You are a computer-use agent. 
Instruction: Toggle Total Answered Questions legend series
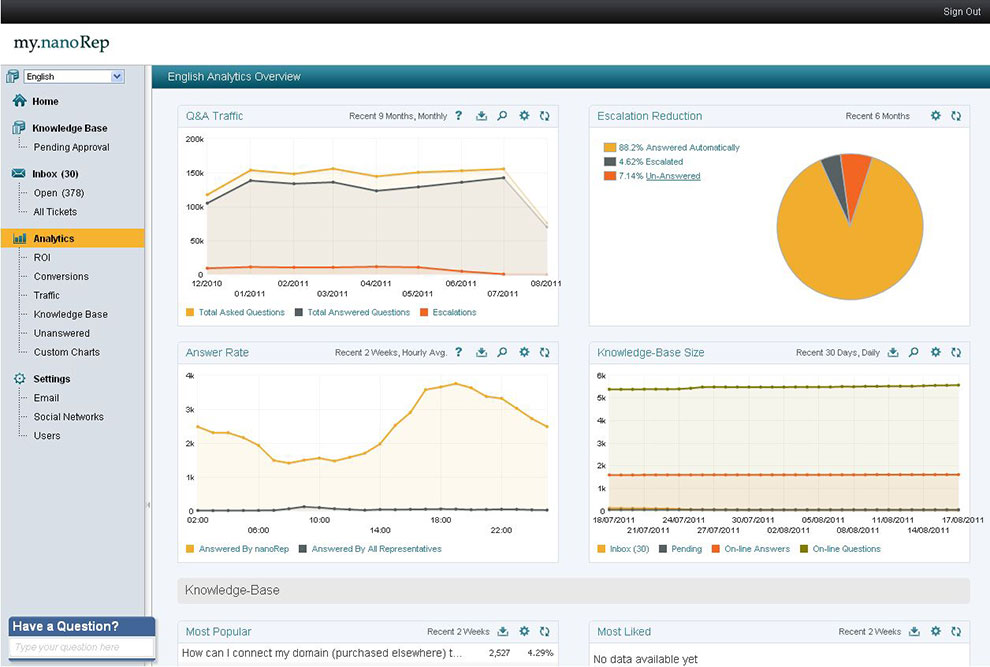(352, 312)
